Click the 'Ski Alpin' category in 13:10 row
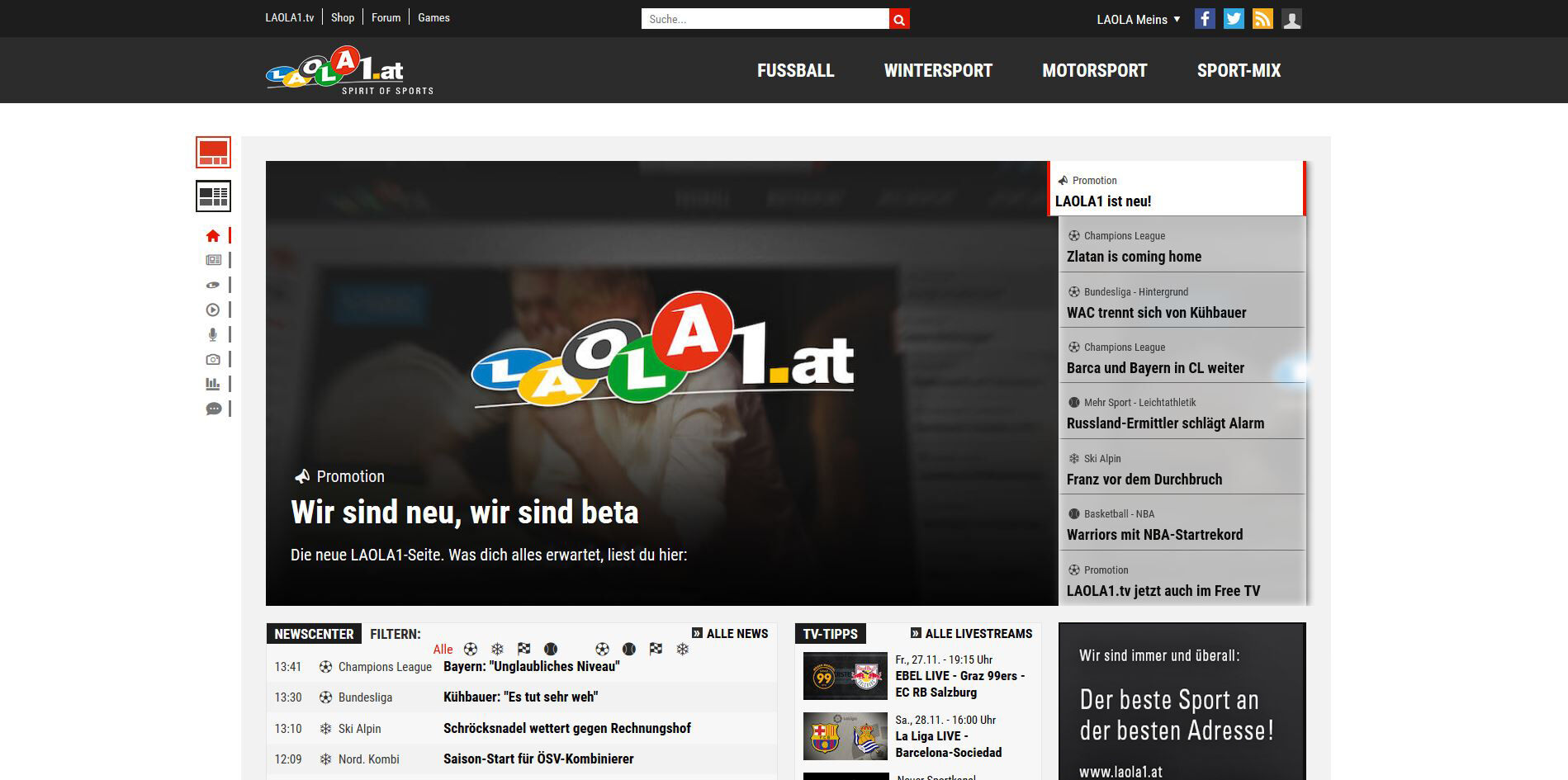1568x780 pixels. click(360, 729)
